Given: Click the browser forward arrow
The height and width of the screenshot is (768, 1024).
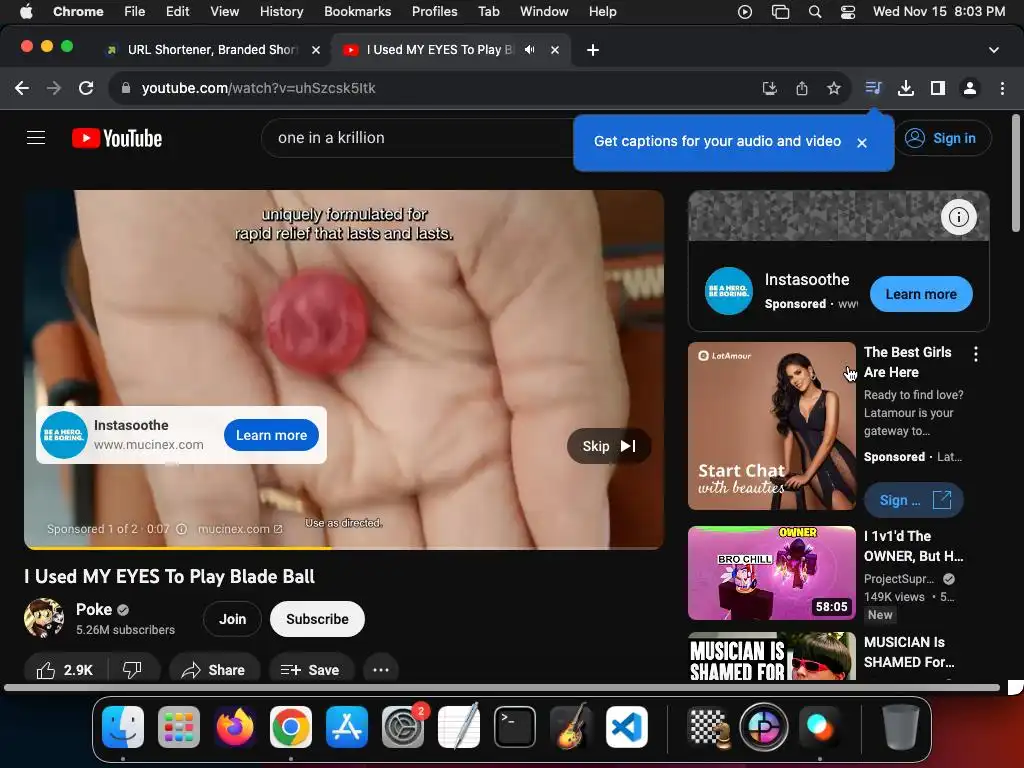Looking at the screenshot, I should point(54,88).
